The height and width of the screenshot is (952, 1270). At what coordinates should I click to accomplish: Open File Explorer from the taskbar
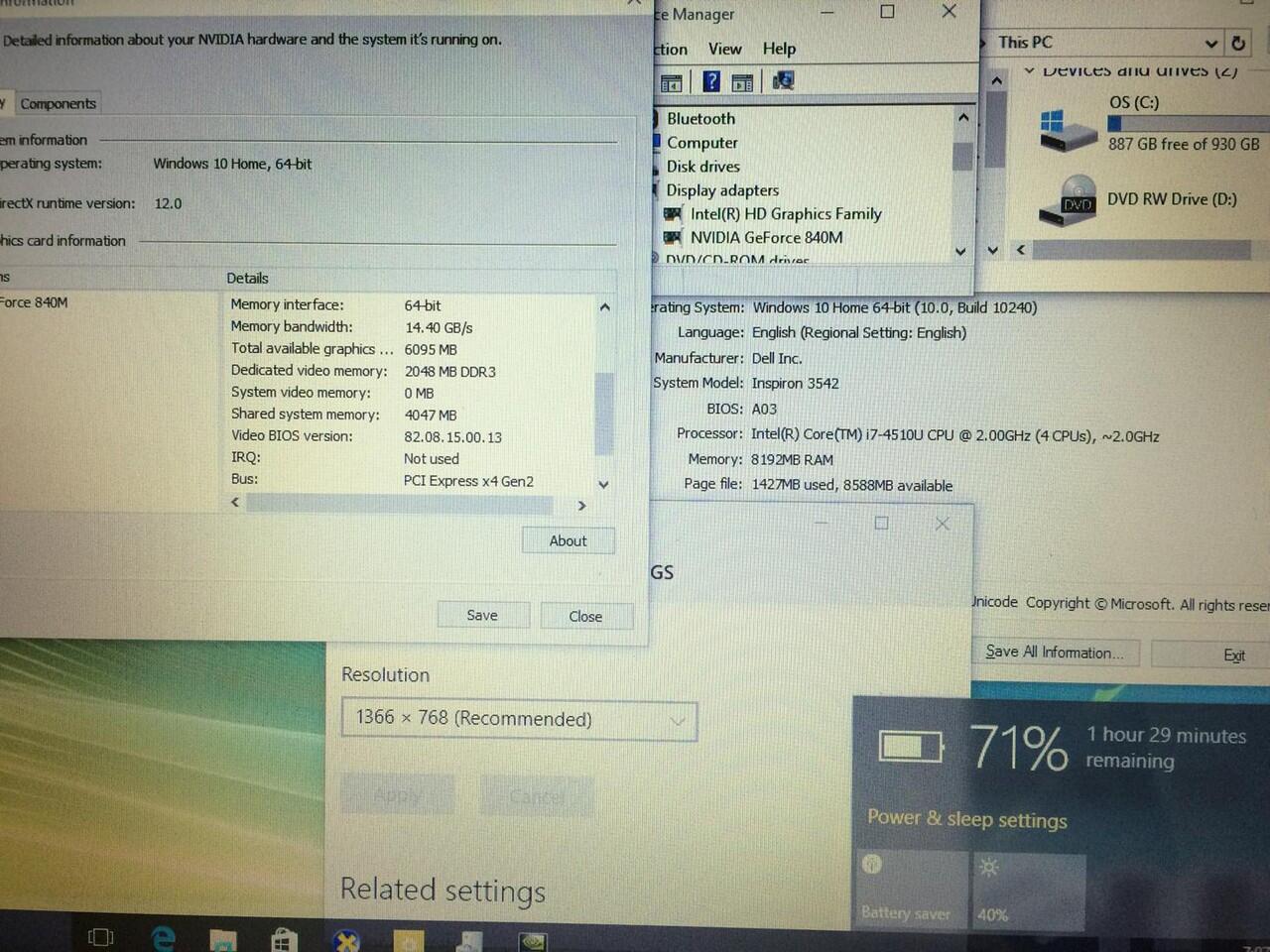223,939
